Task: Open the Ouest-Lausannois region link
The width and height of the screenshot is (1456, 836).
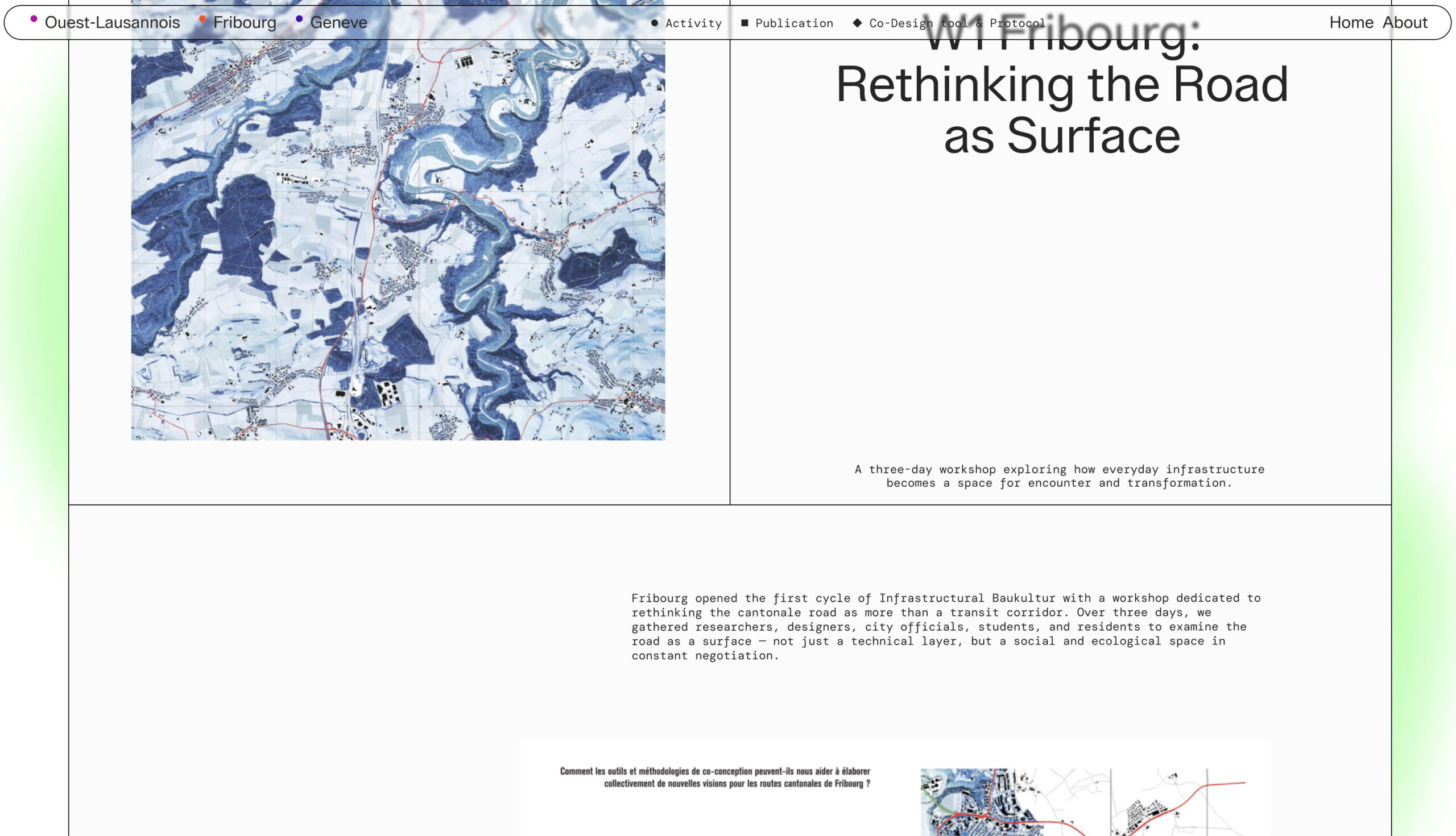Action: click(112, 22)
